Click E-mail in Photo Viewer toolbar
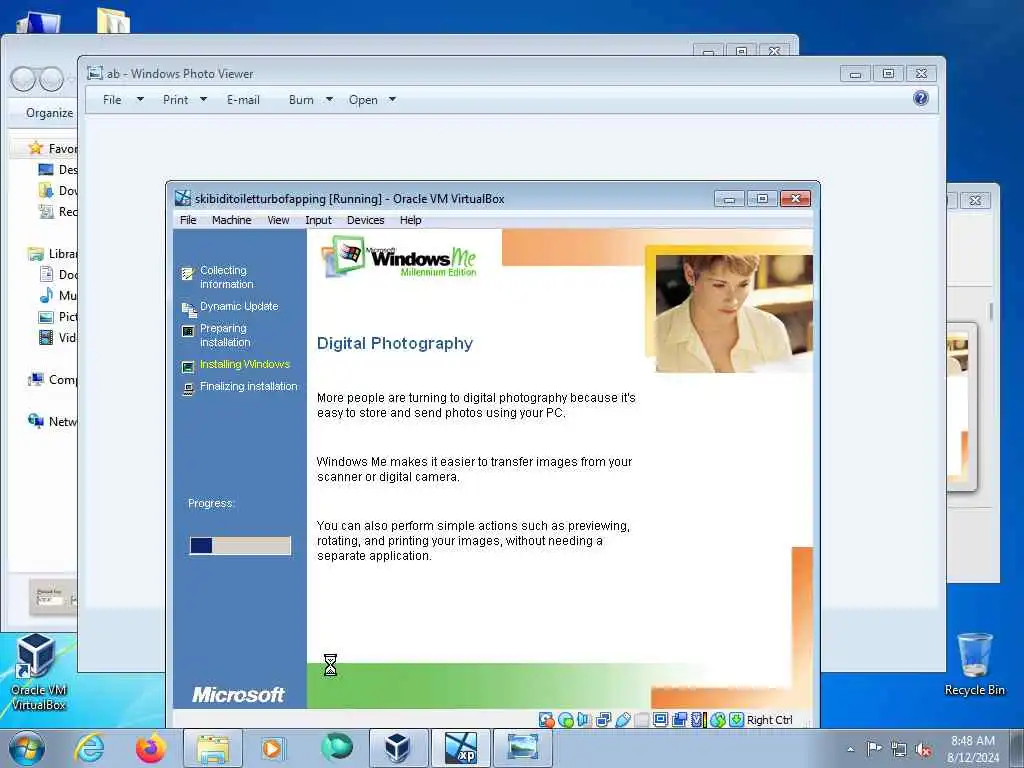This screenshot has height=768, width=1024. (x=243, y=100)
